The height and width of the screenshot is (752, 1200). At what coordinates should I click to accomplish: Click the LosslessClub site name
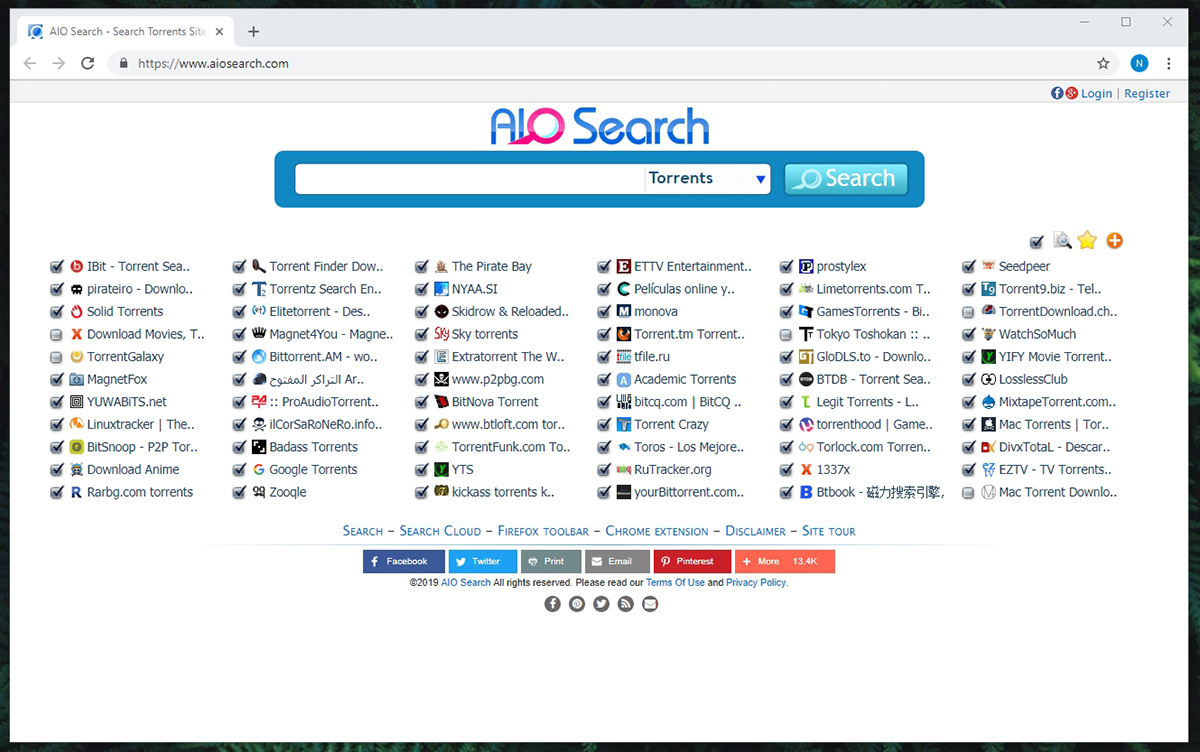click(x=1033, y=380)
